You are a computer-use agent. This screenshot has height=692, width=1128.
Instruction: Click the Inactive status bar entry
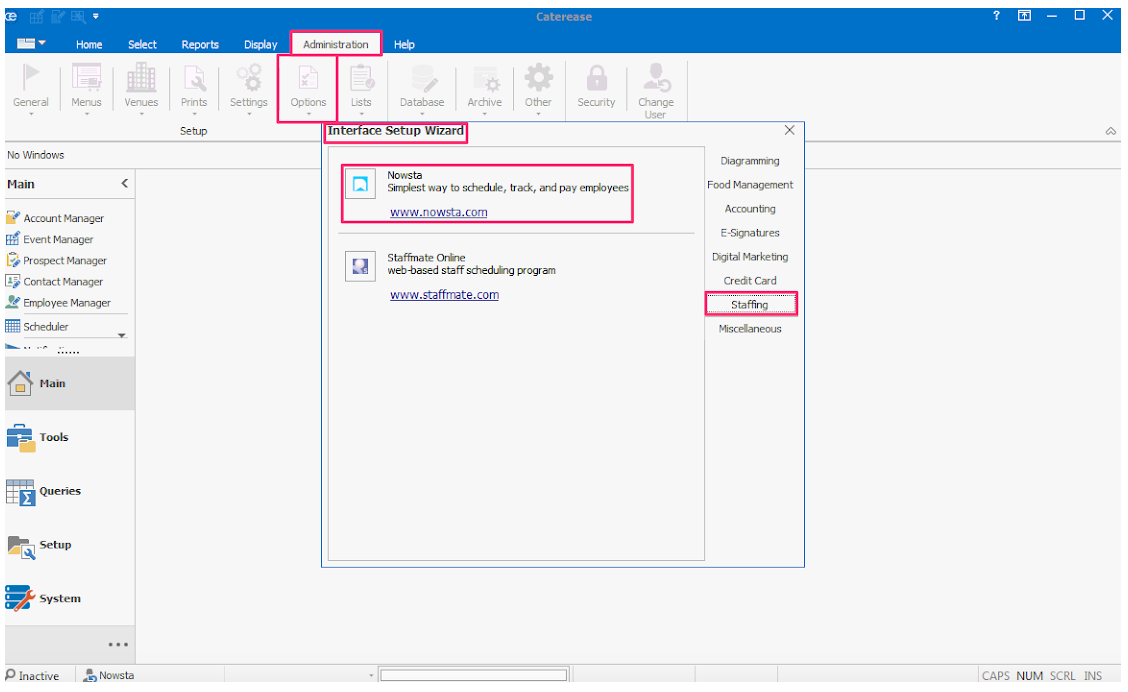(33, 676)
